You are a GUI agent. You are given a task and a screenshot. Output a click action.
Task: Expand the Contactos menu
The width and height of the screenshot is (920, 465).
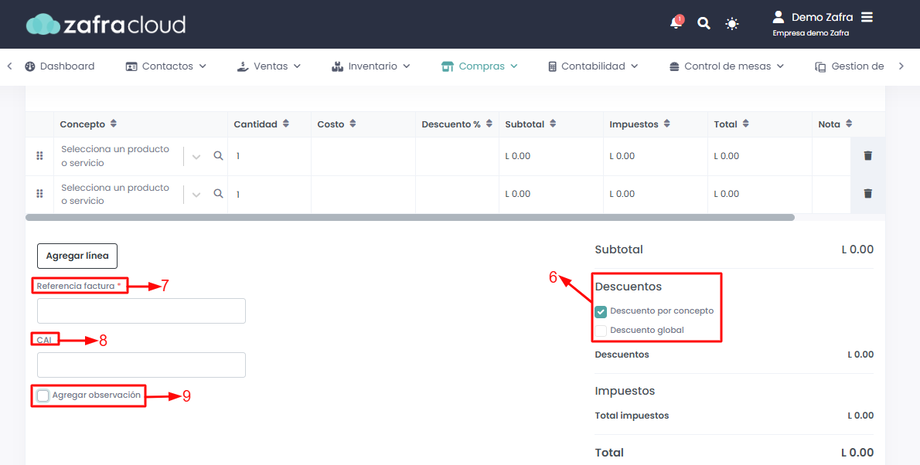click(166, 66)
